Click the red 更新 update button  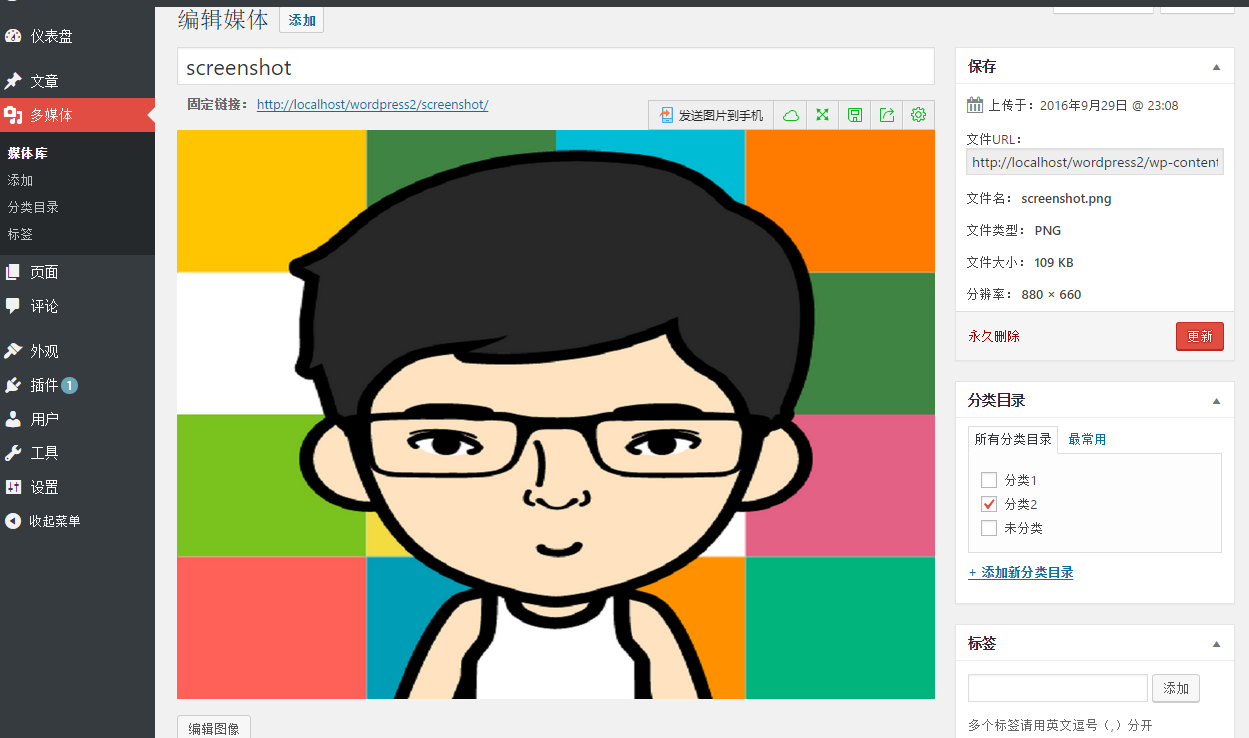[x=1199, y=336]
